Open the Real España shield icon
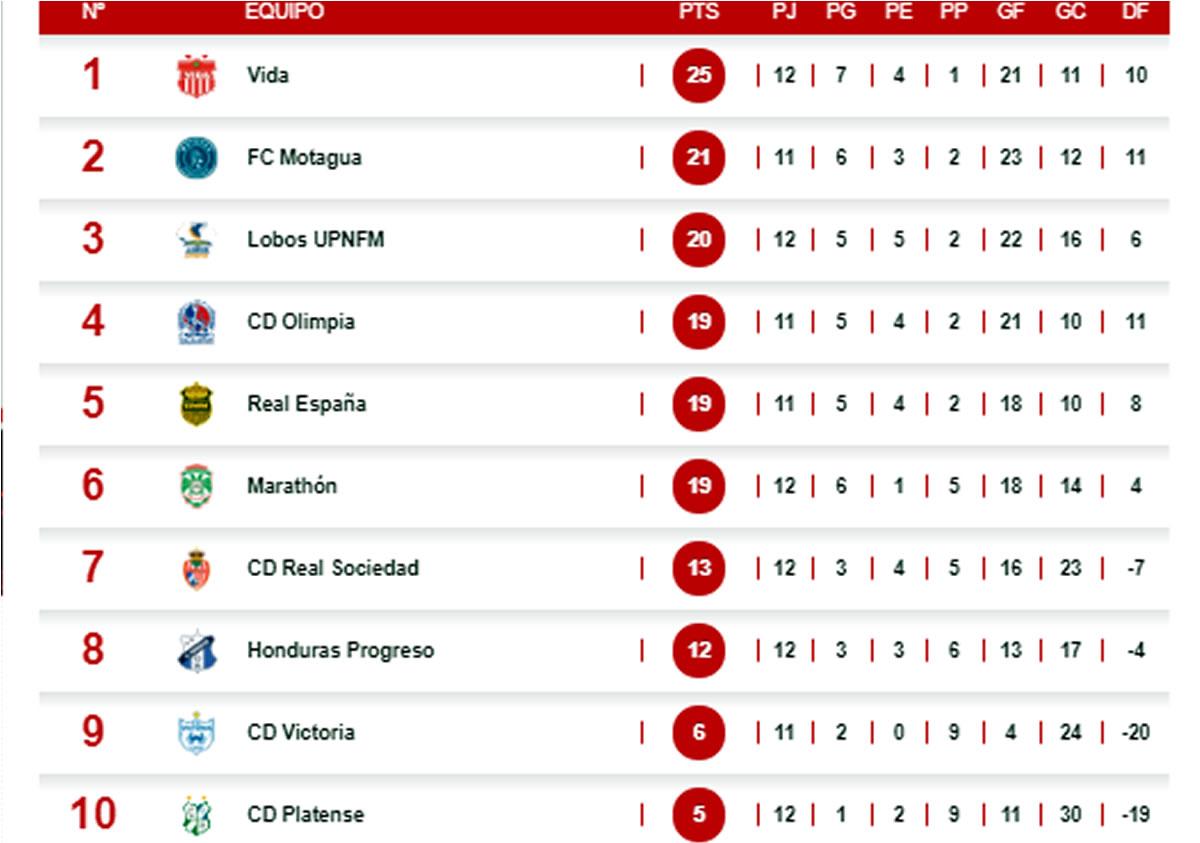This screenshot has height=843, width=1200. coord(196,404)
